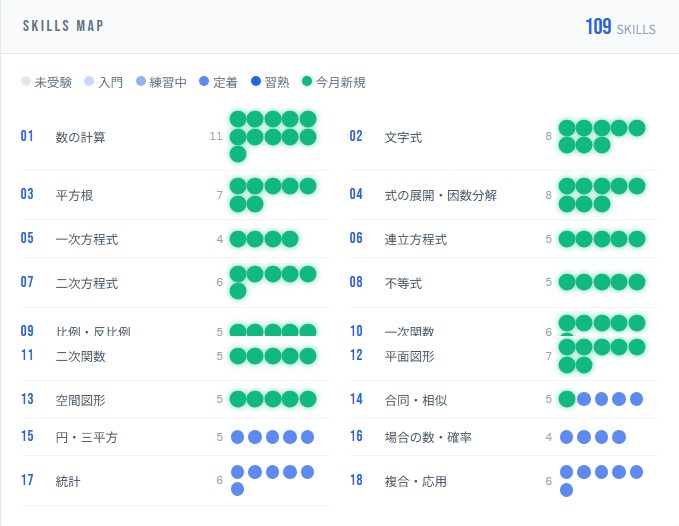Image resolution: width=679 pixels, height=526 pixels.
Task: Click category number 14
Action: (356, 399)
